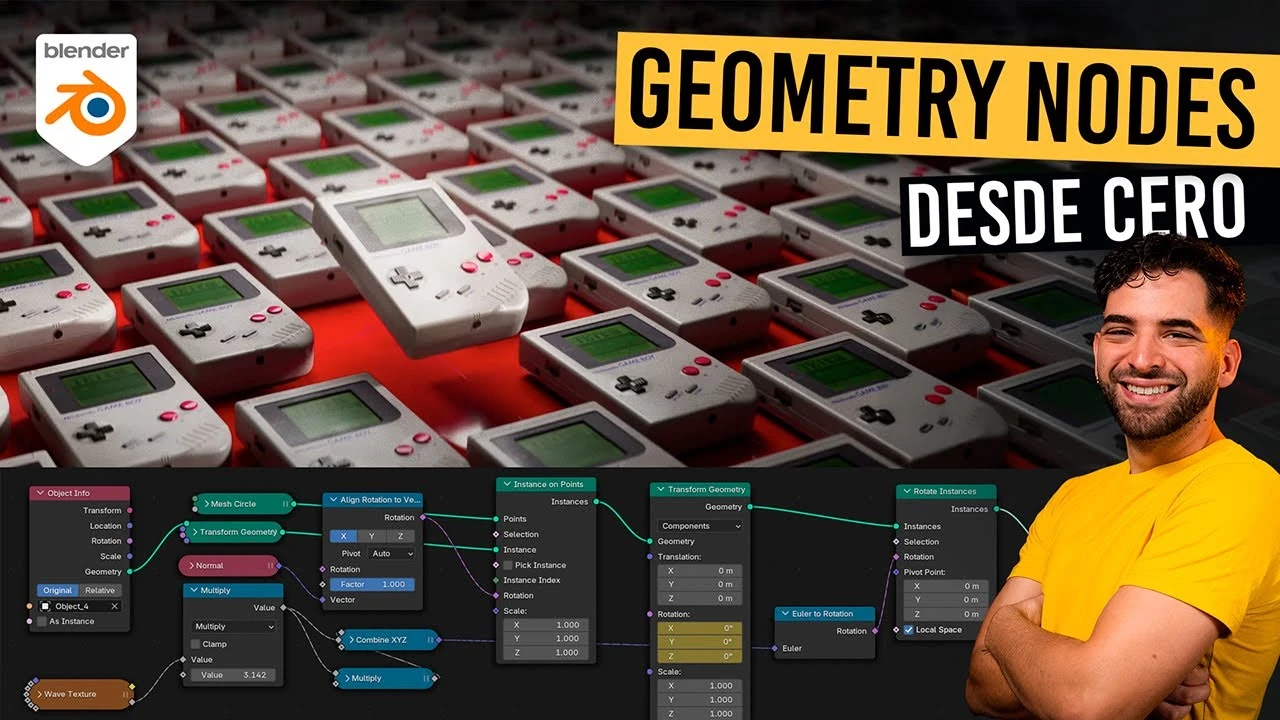
Task: Click the Instances output socket on Instance on Points
Action: pyautogui.click(x=598, y=502)
